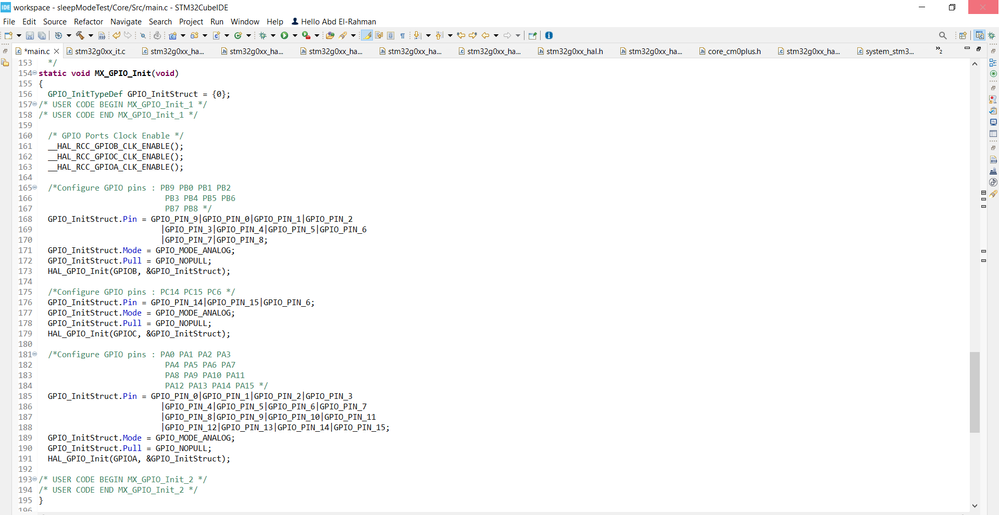Screen dimensions: 999x515
Task: Click GPIO_MODE_ANALOG on line 171
Action: (x=193, y=250)
